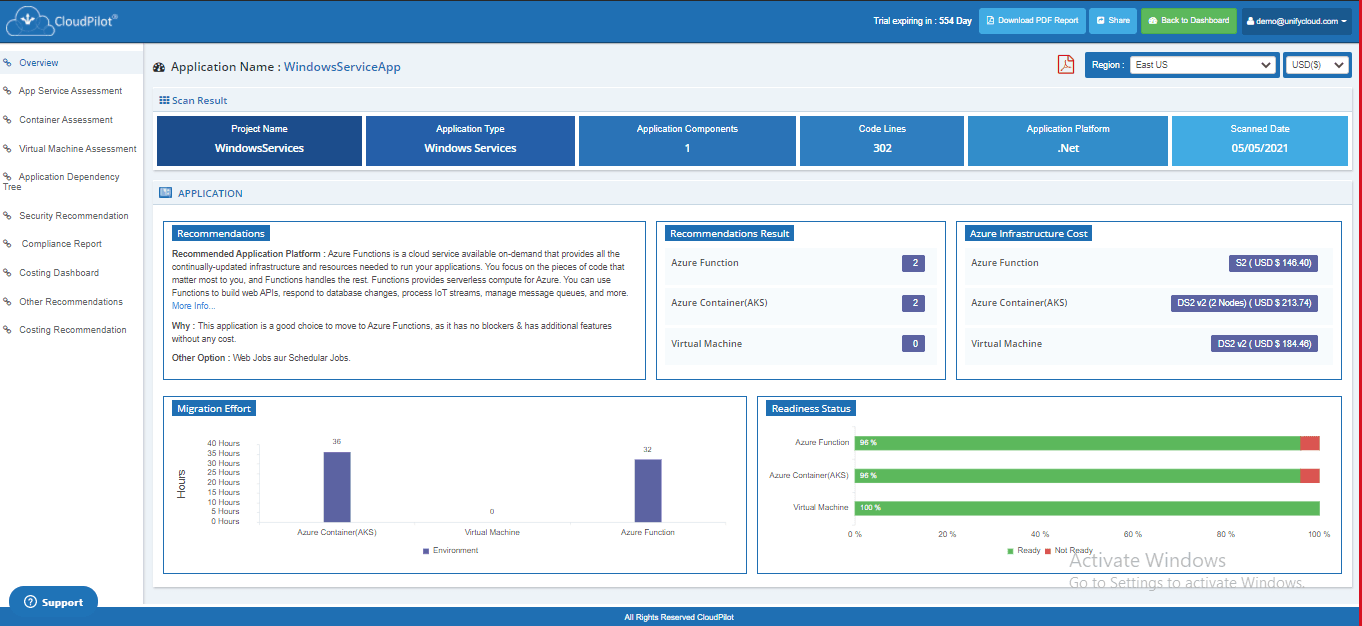Viewport: 1362px width, 626px height.
Task: Click the red PDF export icon
Action: [1066, 65]
